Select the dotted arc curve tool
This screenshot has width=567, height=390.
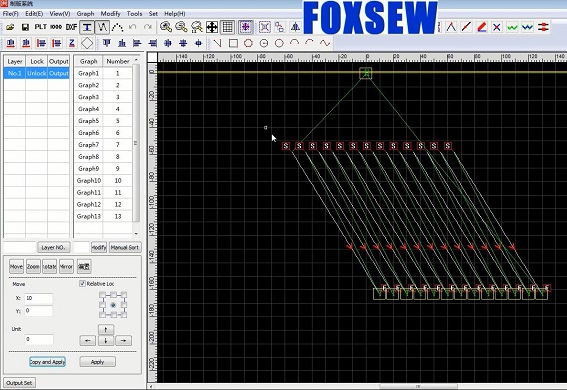point(118,27)
